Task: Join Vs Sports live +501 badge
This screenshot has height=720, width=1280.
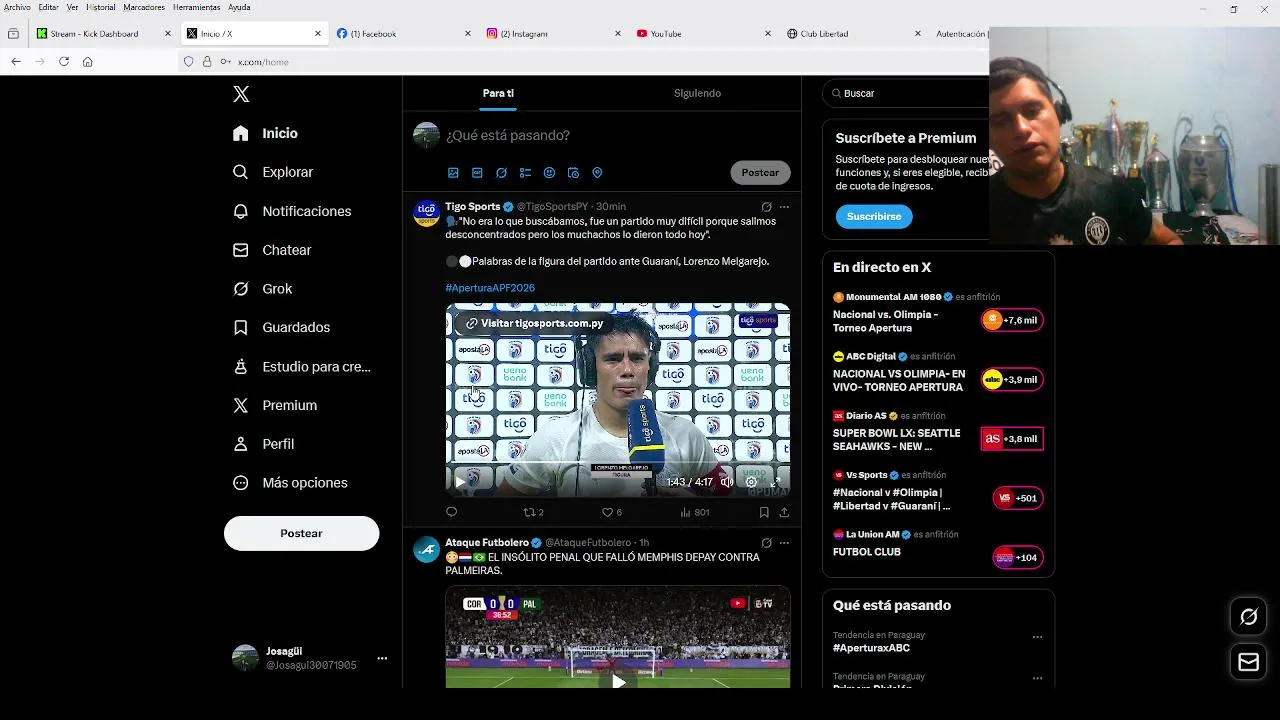Action: [1018, 498]
